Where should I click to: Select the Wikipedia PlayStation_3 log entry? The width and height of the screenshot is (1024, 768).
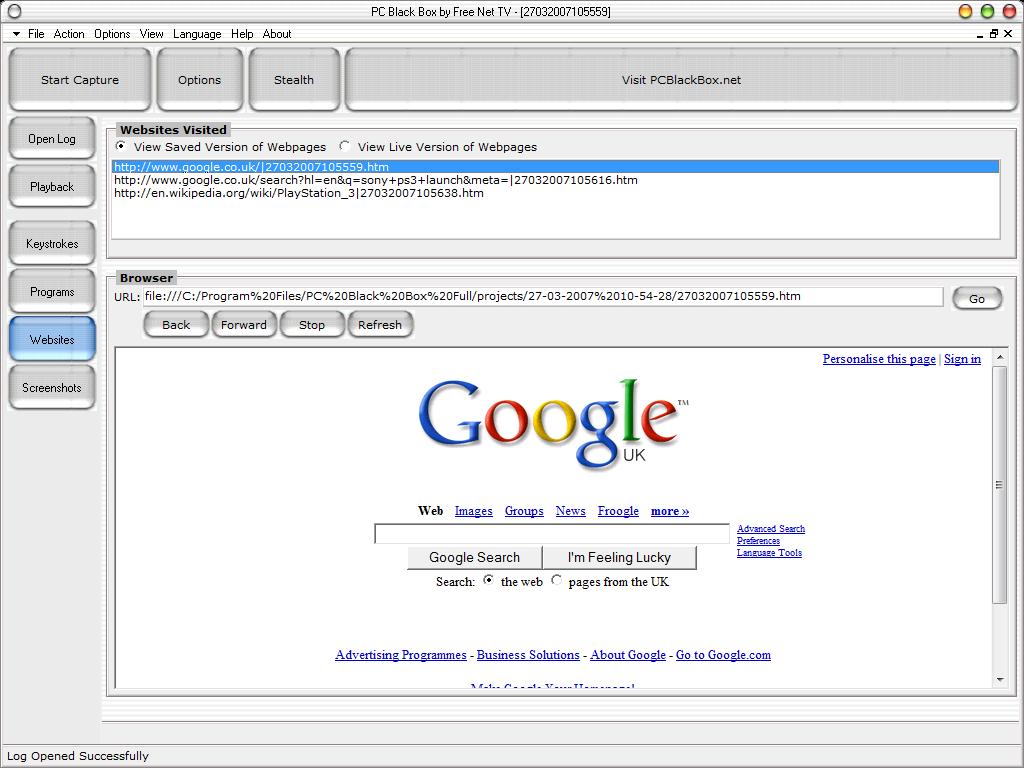556,193
